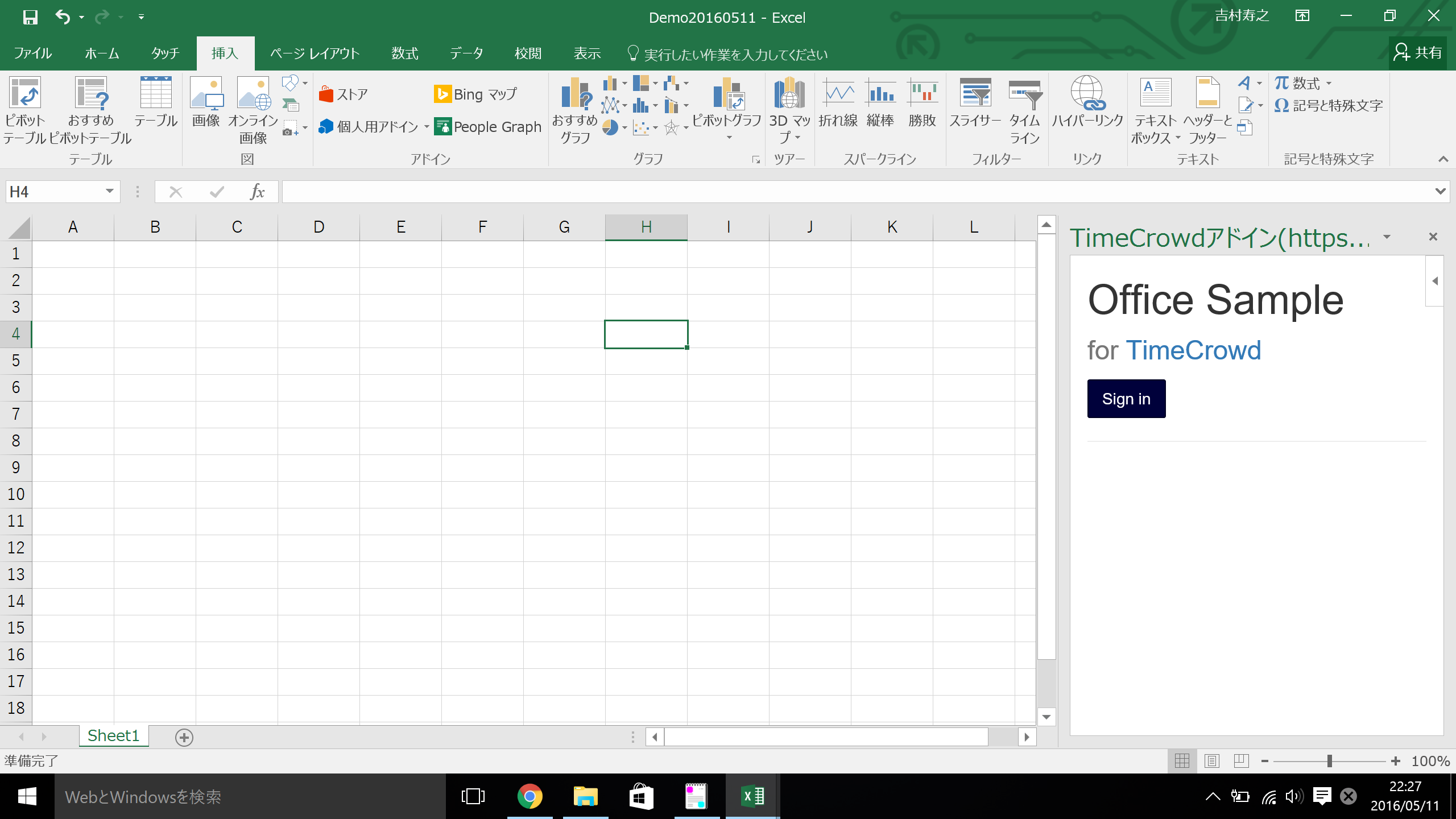Open Recommended PivotTables

pyautogui.click(x=90, y=110)
